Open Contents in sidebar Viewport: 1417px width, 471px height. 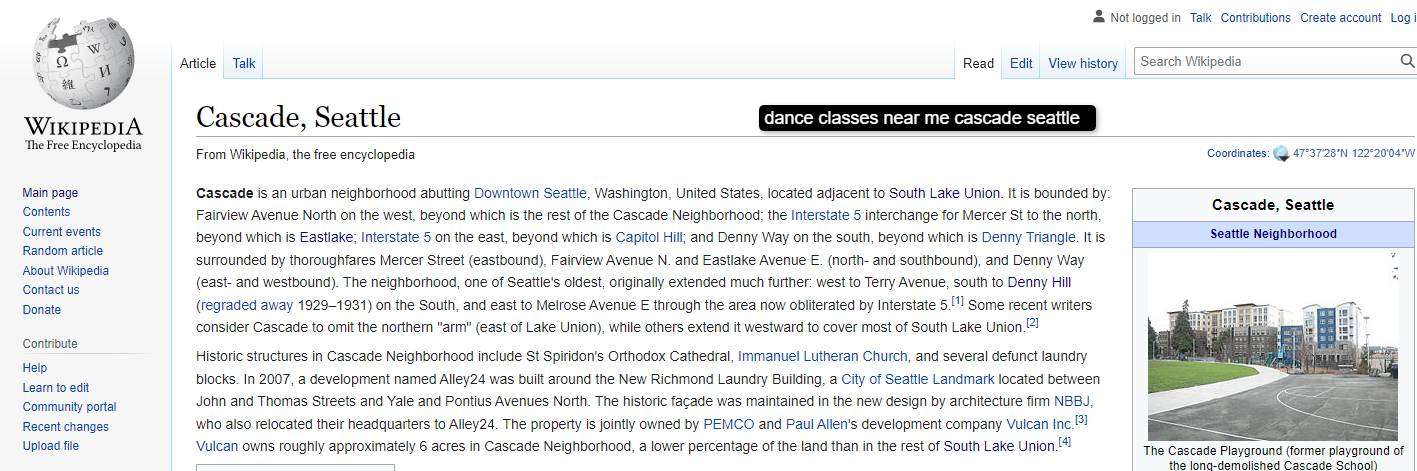[x=46, y=212]
